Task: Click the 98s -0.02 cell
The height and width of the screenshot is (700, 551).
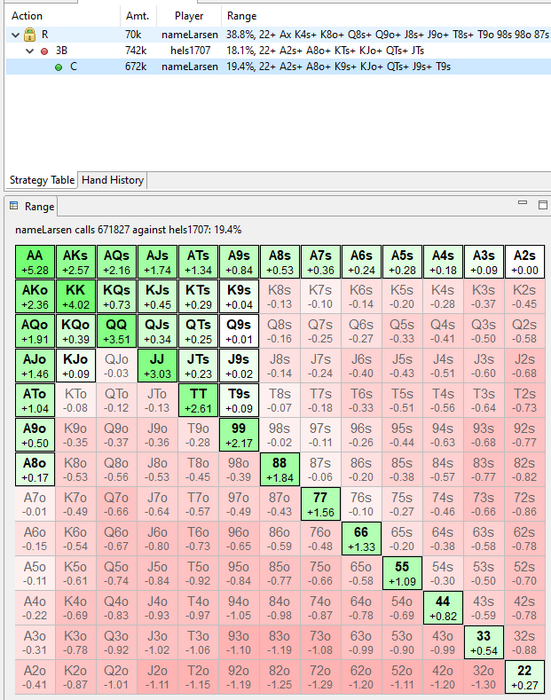Action: (280, 435)
